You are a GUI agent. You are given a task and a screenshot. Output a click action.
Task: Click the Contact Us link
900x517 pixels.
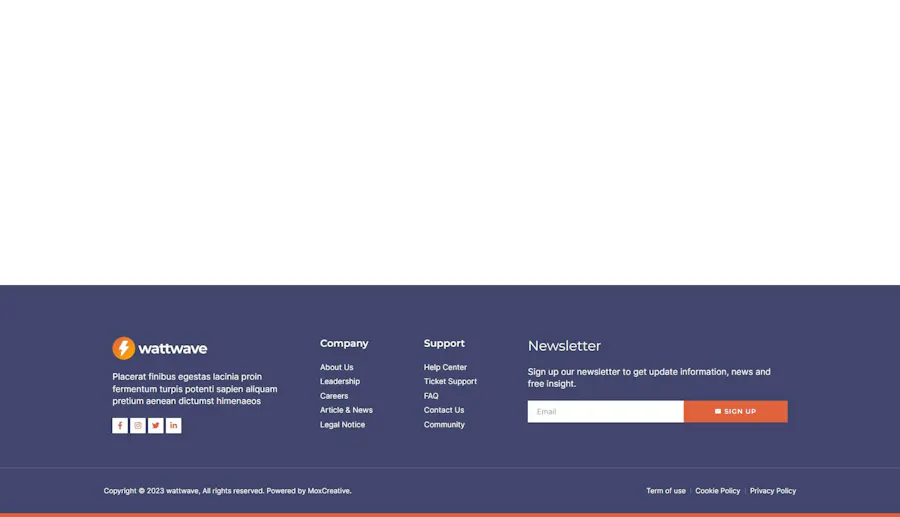444,410
